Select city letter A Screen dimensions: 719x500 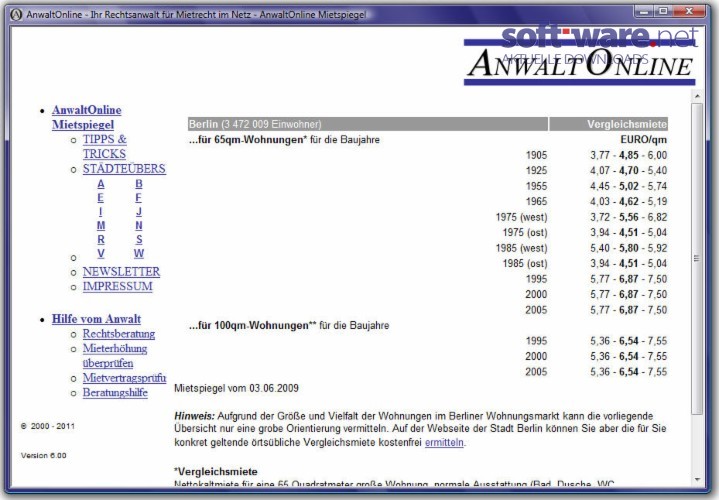click(x=101, y=184)
